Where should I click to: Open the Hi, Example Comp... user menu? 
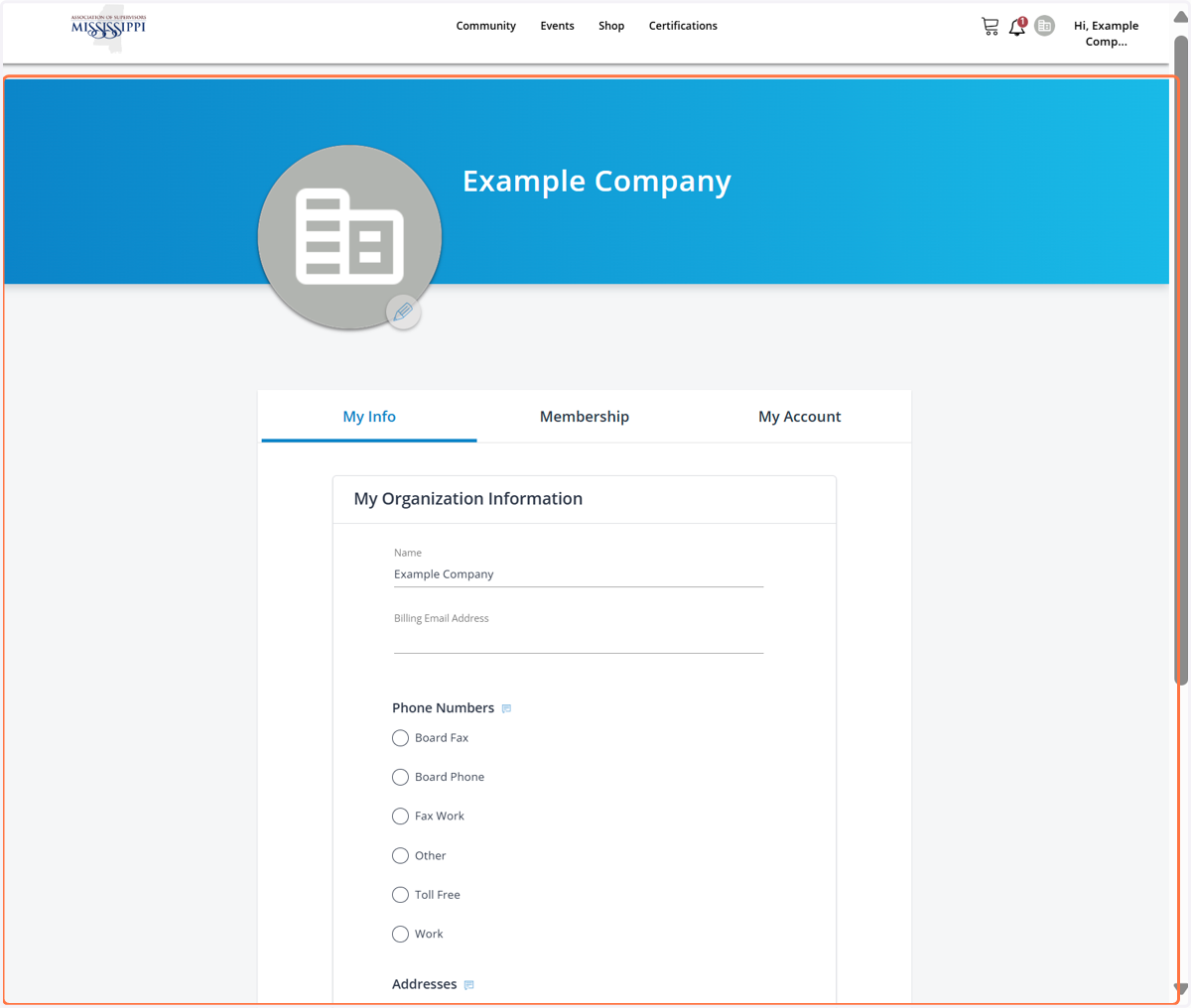tap(1106, 34)
